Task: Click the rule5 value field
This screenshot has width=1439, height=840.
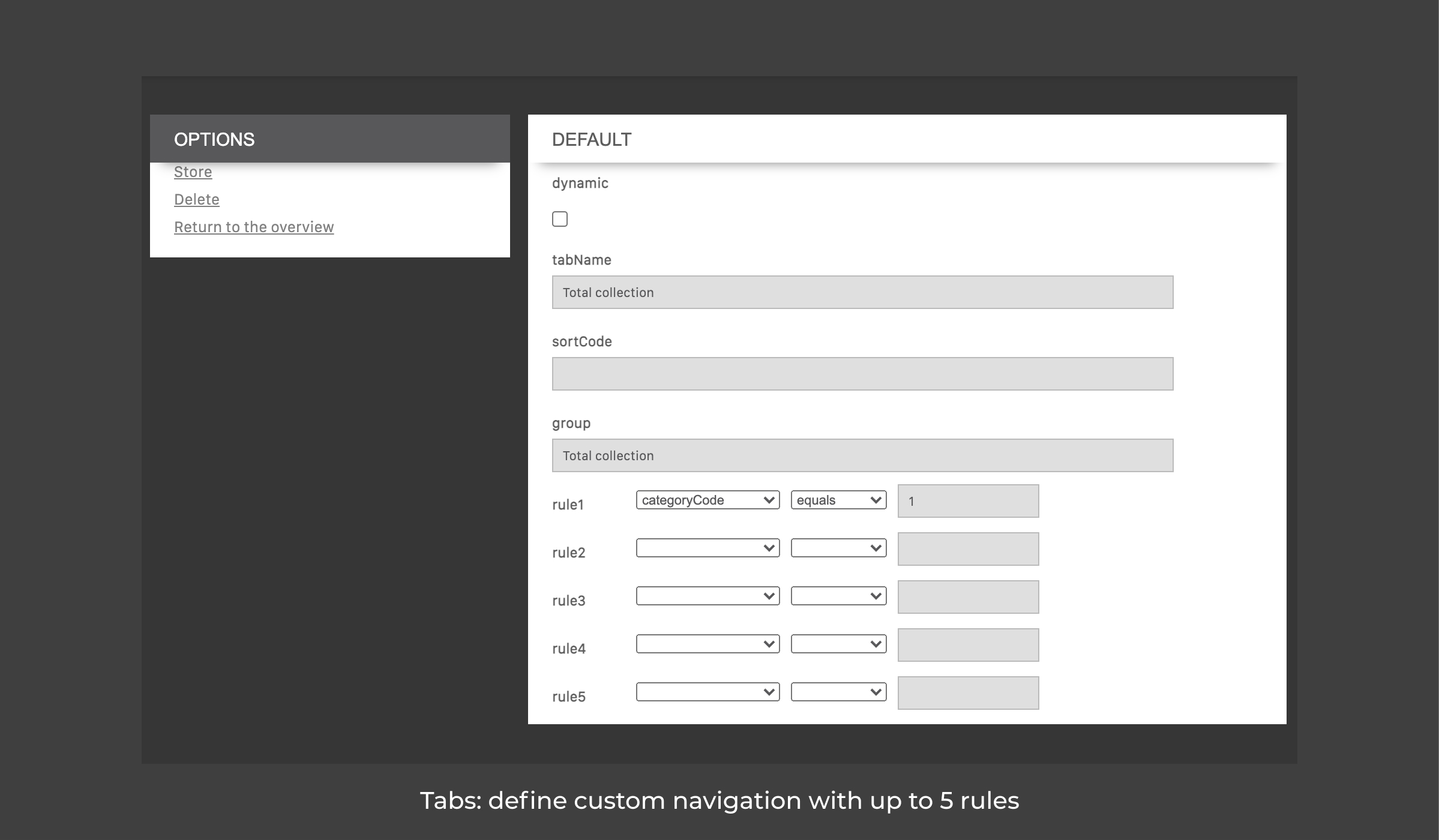Action: tap(968, 693)
